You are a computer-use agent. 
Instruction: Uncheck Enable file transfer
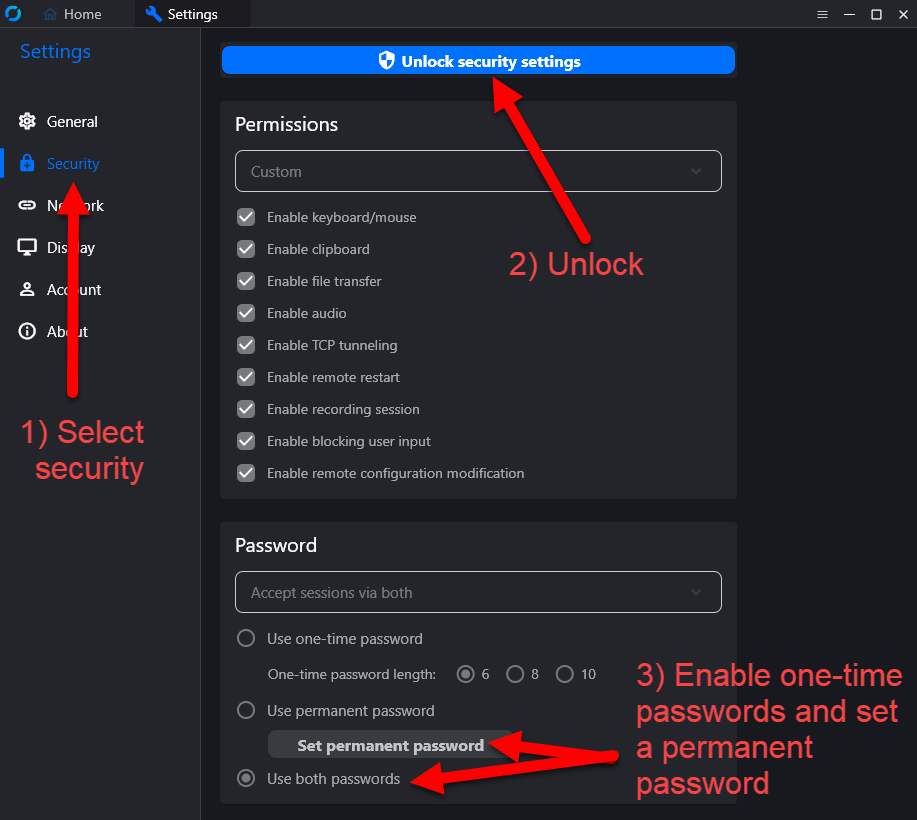click(x=246, y=281)
